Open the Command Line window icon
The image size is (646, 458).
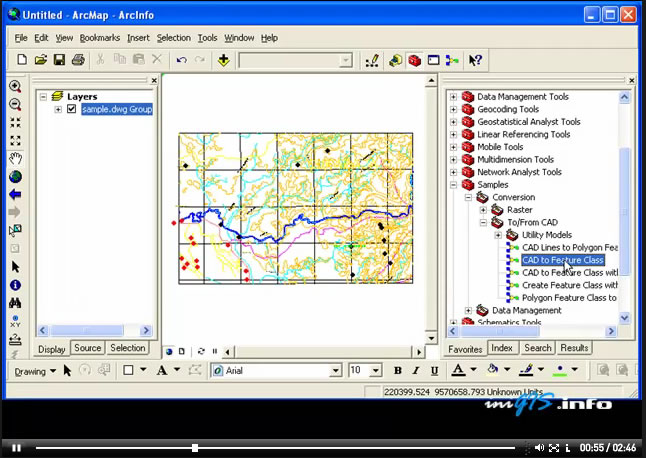click(433, 61)
